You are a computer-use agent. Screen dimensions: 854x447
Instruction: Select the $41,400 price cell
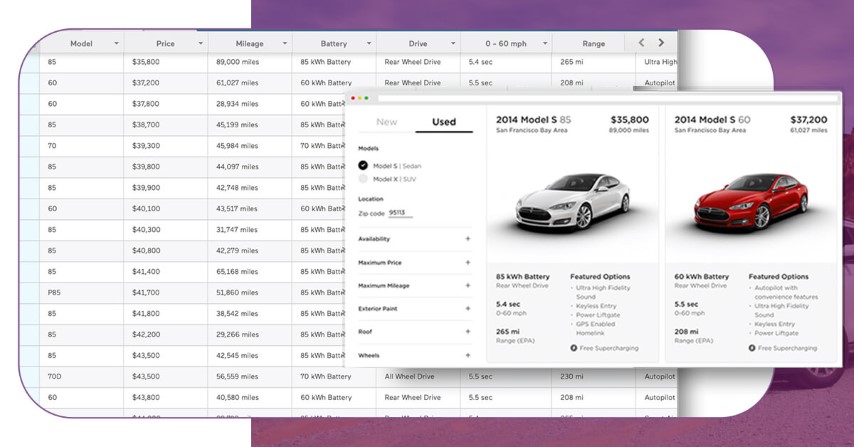click(166, 272)
